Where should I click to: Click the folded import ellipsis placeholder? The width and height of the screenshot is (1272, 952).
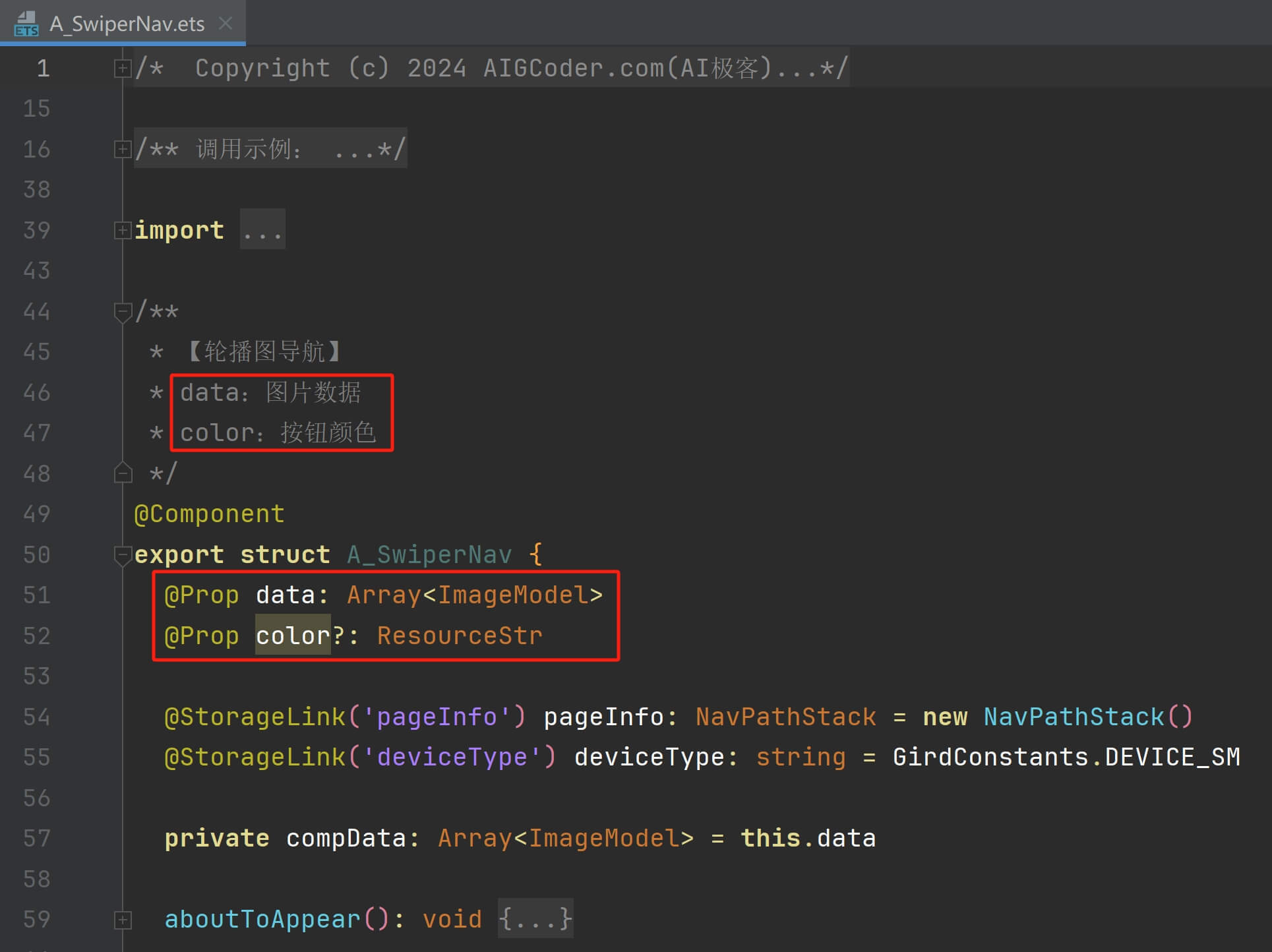(x=262, y=230)
